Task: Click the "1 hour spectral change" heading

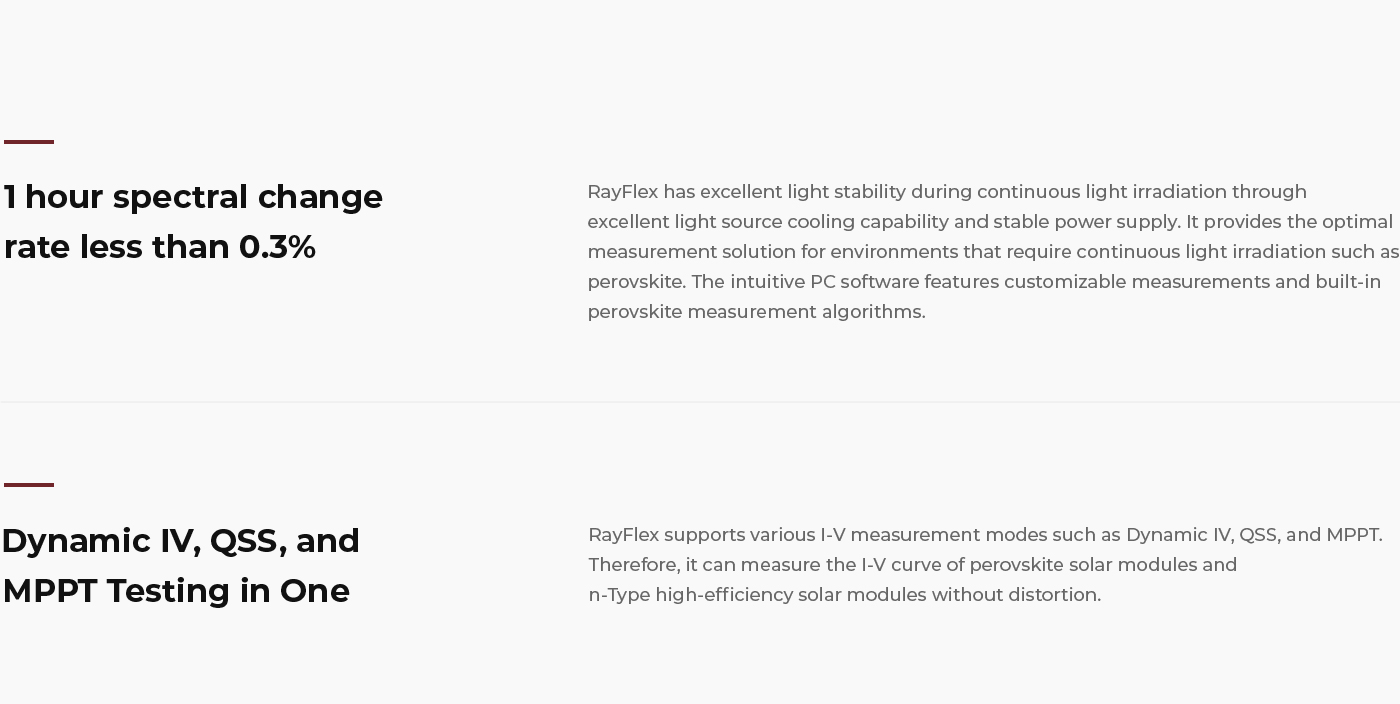Action: [x=193, y=197]
